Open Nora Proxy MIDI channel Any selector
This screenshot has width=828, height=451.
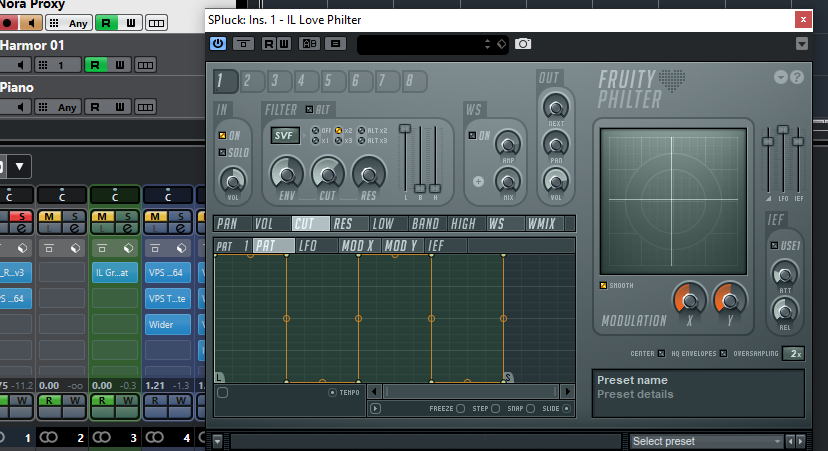click(x=69, y=23)
